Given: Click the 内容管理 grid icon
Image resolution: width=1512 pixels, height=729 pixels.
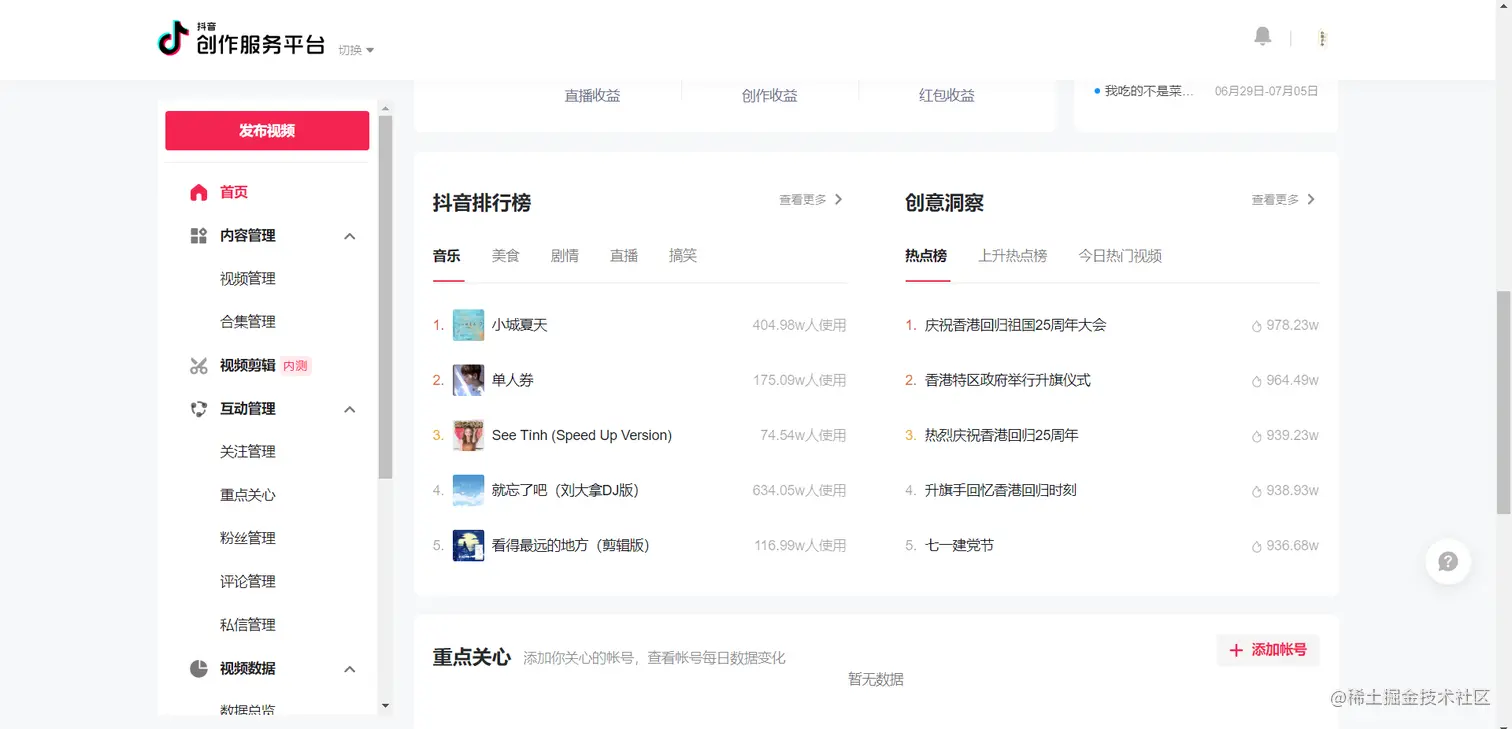Looking at the screenshot, I should [x=199, y=235].
